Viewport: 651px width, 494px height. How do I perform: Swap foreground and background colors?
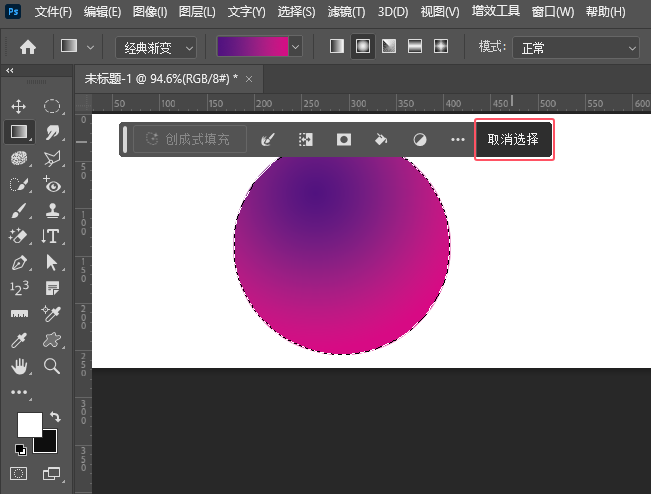point(55,416)
